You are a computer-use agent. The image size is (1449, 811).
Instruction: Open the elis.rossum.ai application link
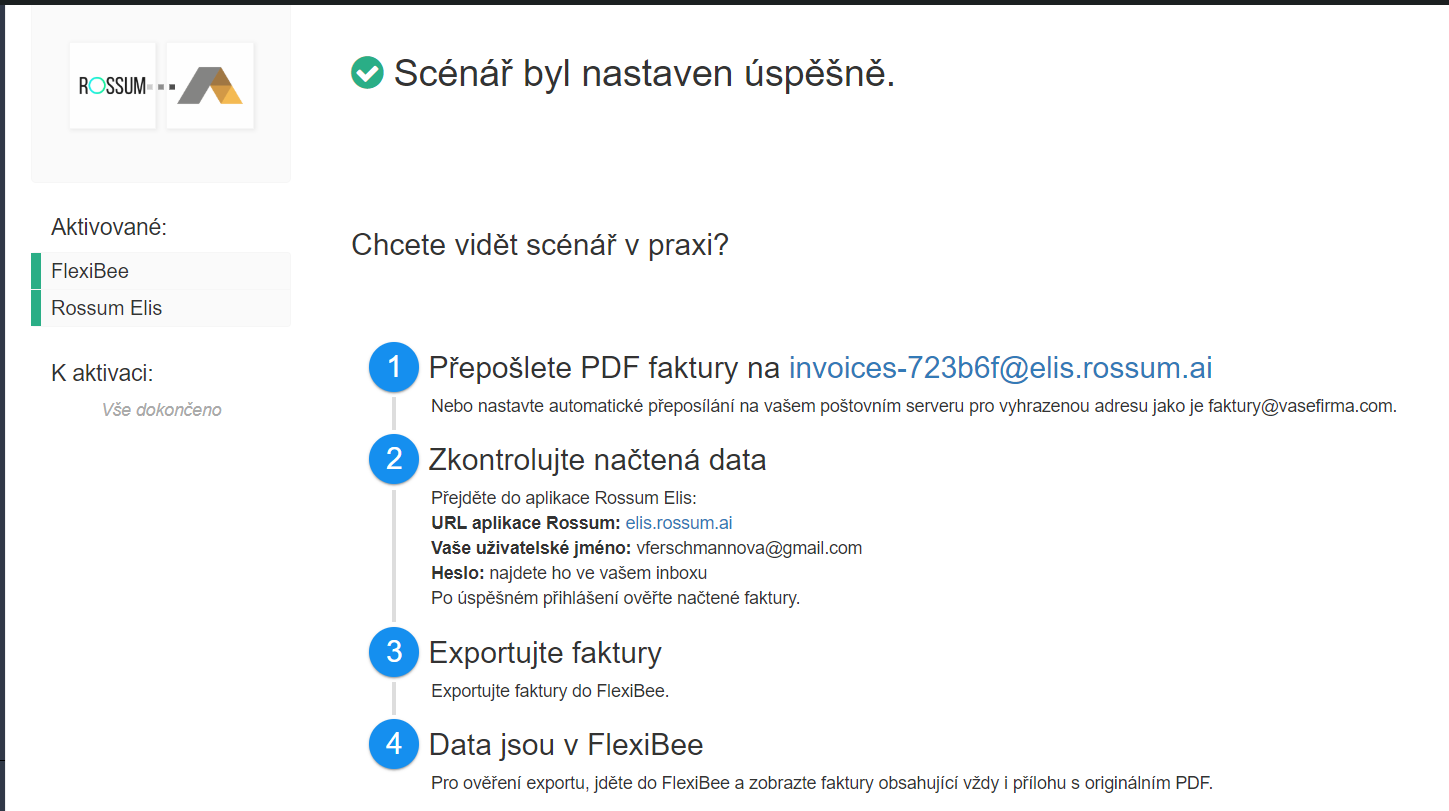pos(679,523)
